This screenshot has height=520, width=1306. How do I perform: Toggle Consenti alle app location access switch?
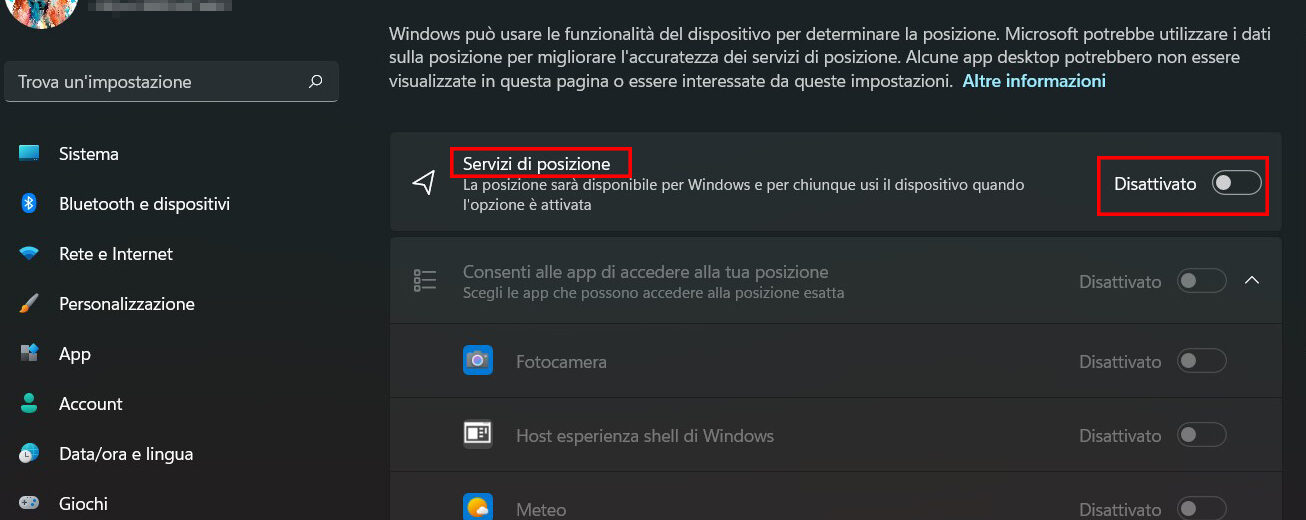[x=1202, y=281]
